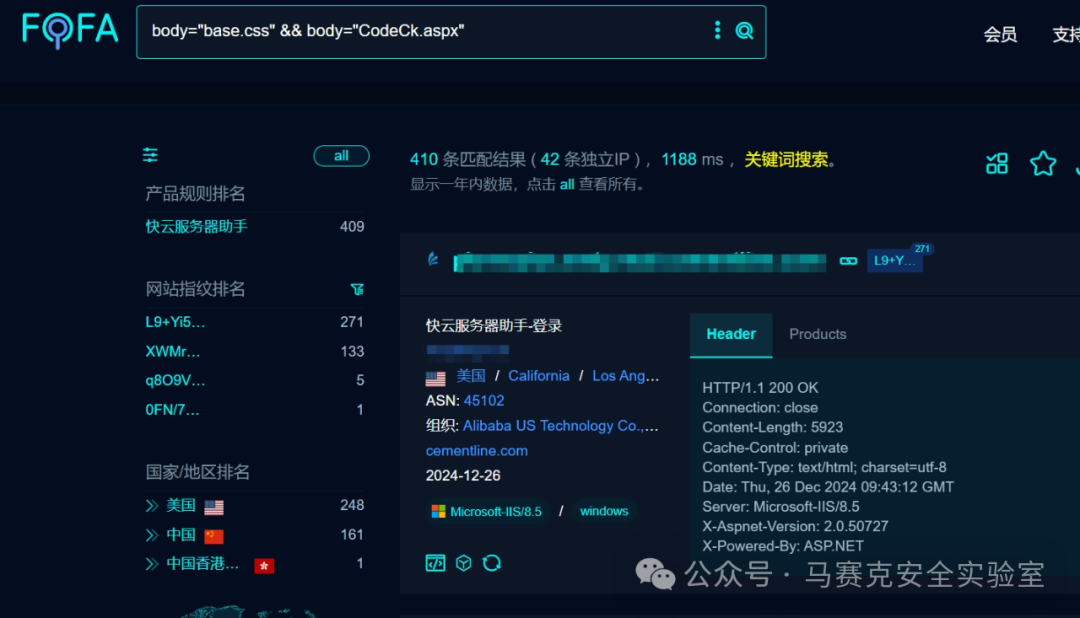Switch to the Header tab
Screen dimensions: 1080x618
(x=731, y=334)
